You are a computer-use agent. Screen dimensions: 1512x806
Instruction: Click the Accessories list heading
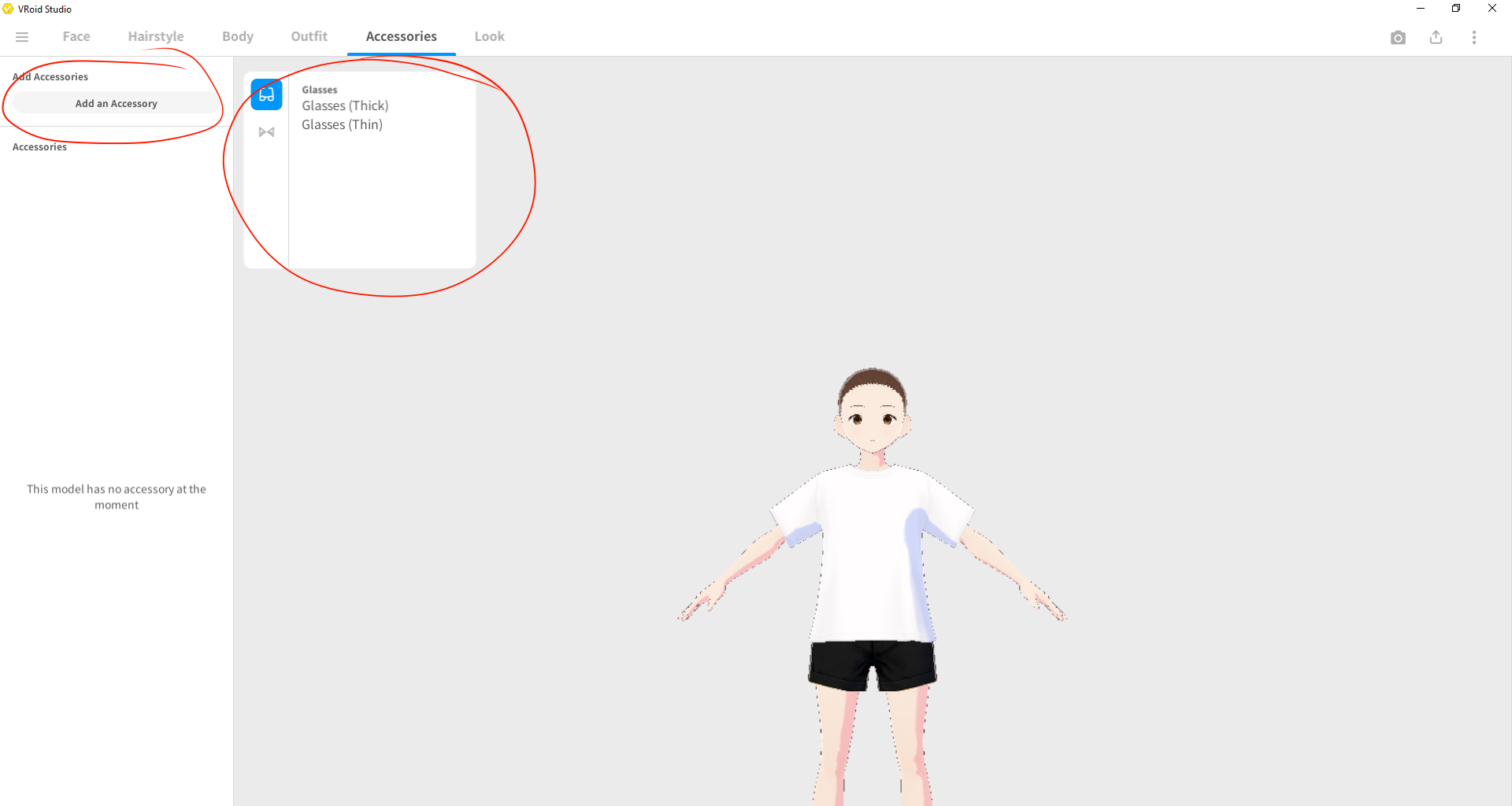click(39, 146)
